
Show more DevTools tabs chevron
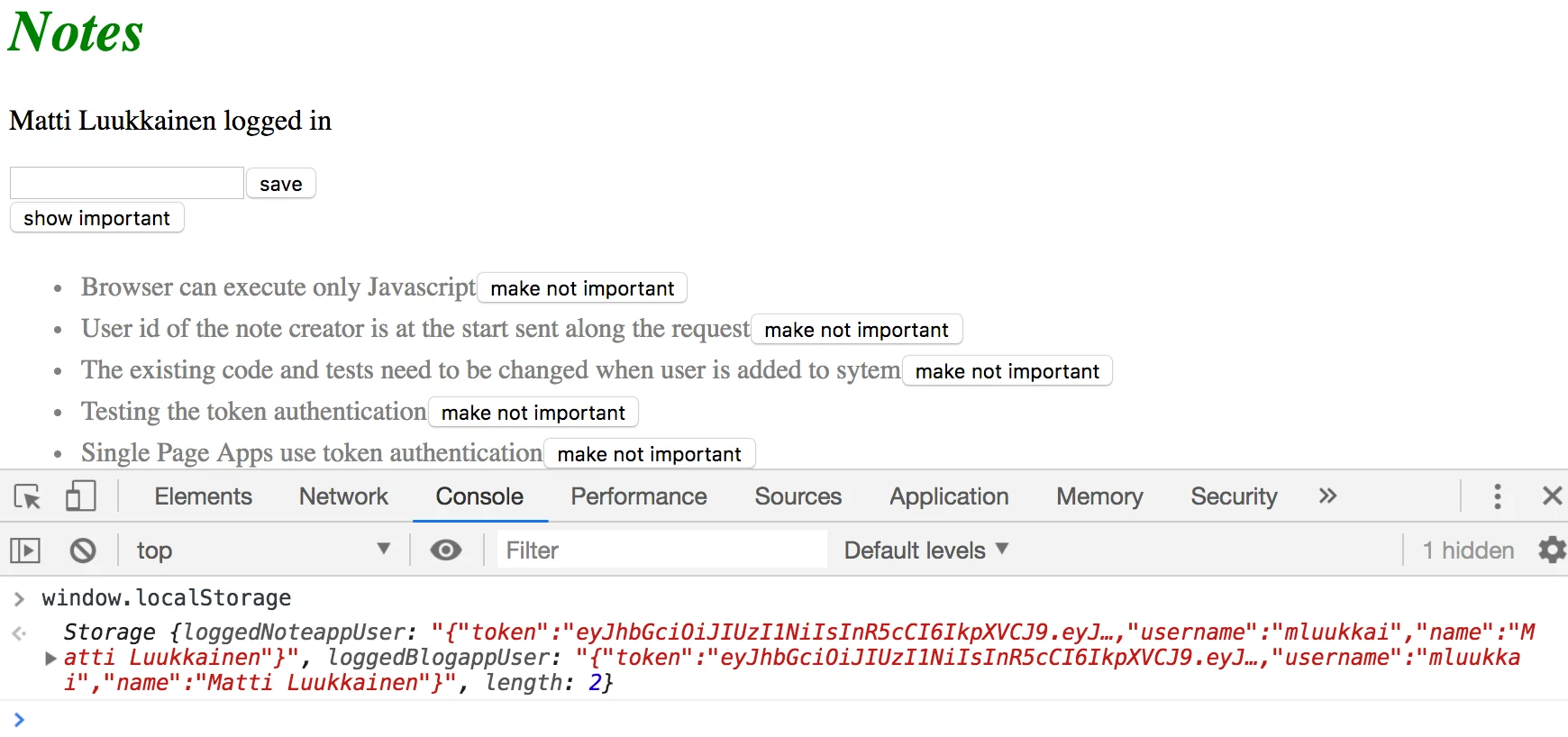pyautogui.click(x=1327, y=496)
